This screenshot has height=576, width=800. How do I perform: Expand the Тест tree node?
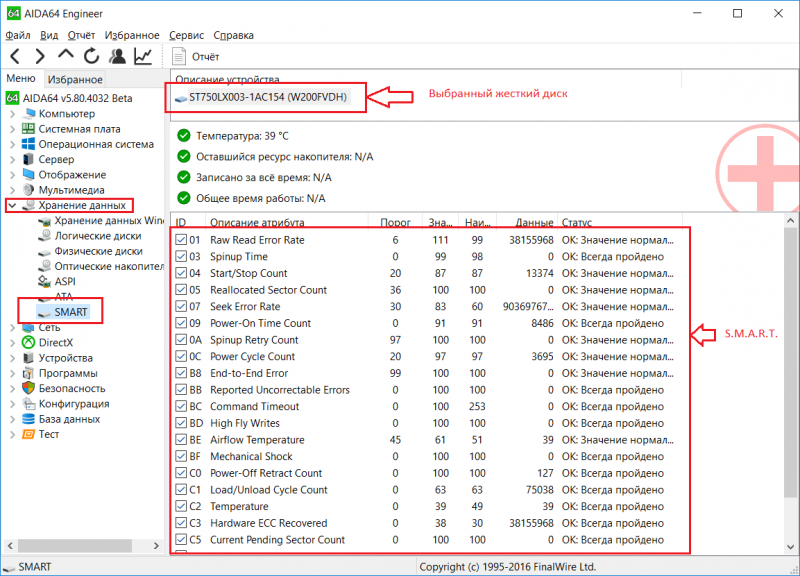[13, 435]
